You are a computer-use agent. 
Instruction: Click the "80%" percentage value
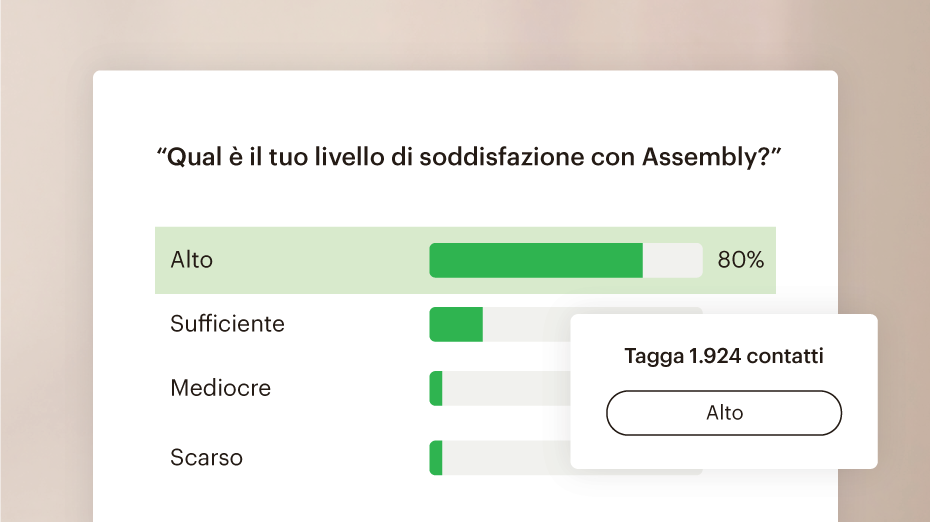tap(740, 260)
